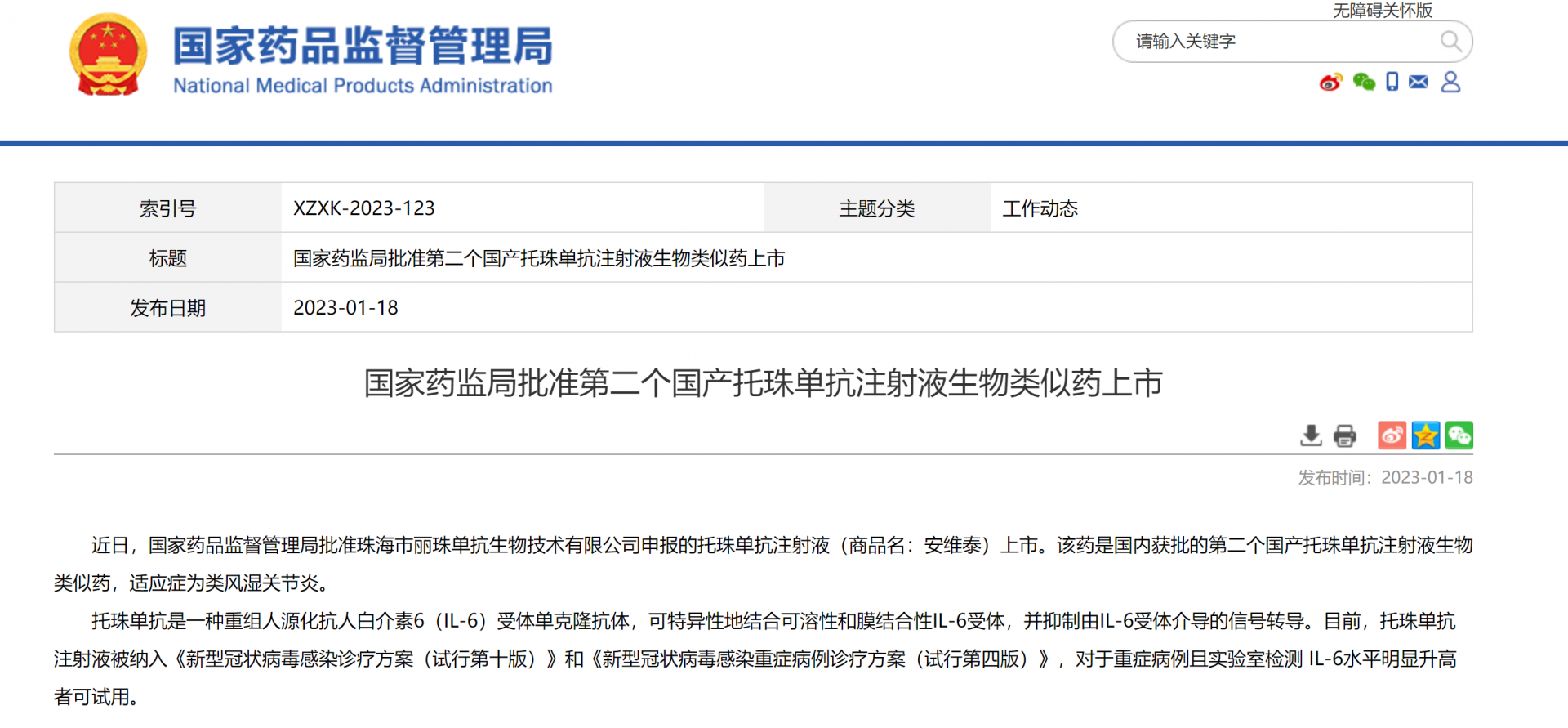Click the national emblem logo
This screenshot has width=1568, height=728.
tap(108, 56)
